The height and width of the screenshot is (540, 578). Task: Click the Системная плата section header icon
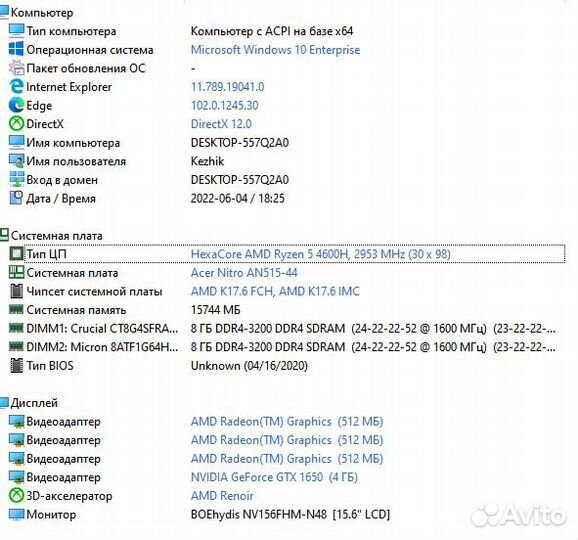coord(4,235)
